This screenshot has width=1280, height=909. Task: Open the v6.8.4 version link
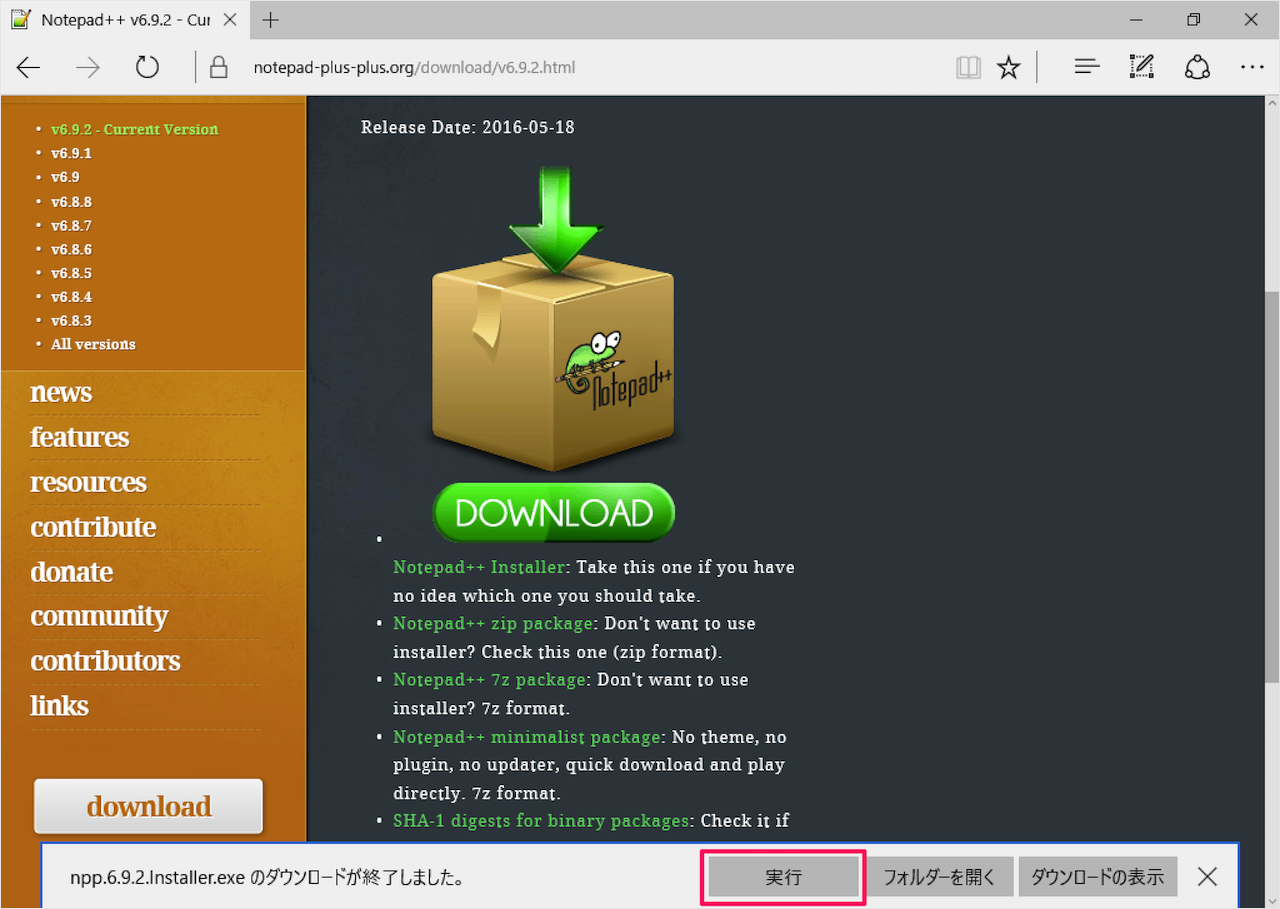(71, 297)
